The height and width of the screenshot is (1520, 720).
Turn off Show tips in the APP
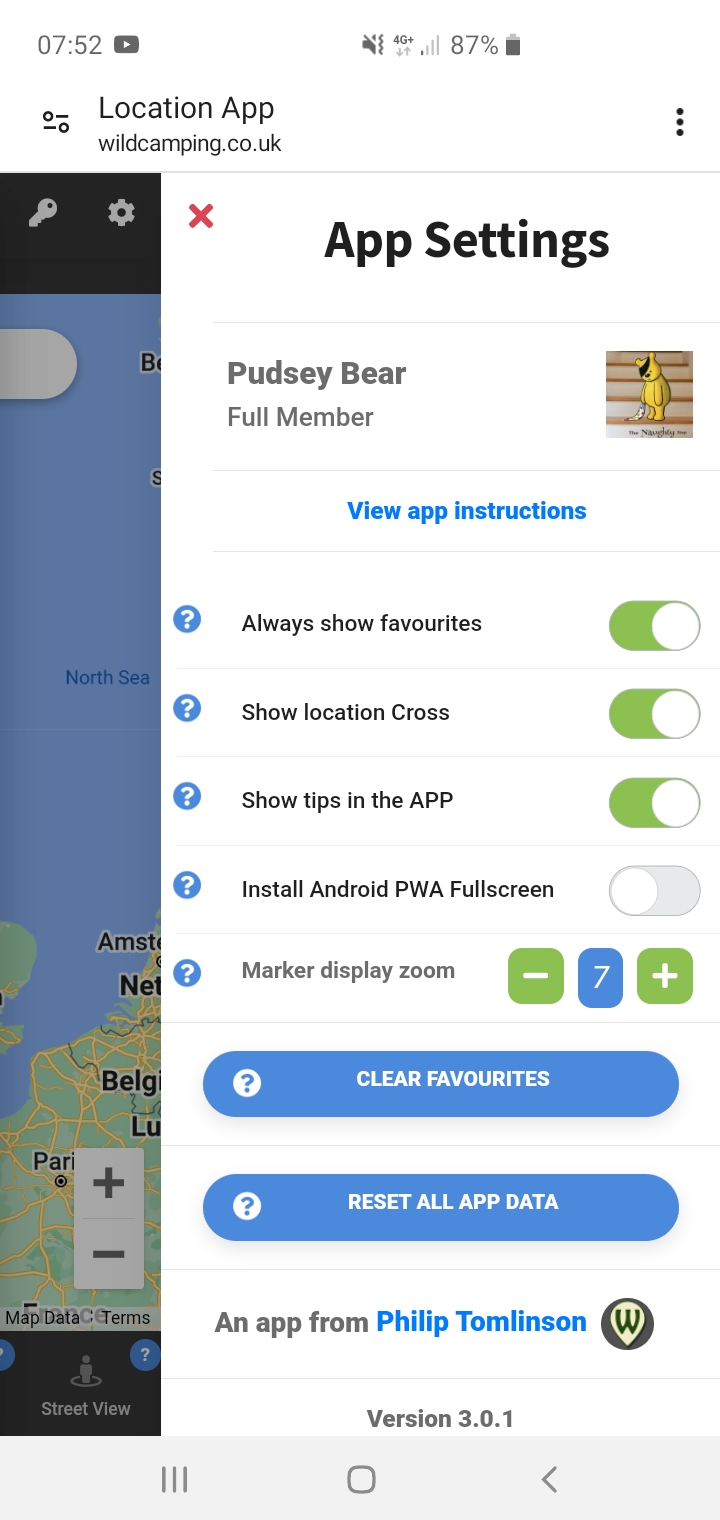click(654, 803)
